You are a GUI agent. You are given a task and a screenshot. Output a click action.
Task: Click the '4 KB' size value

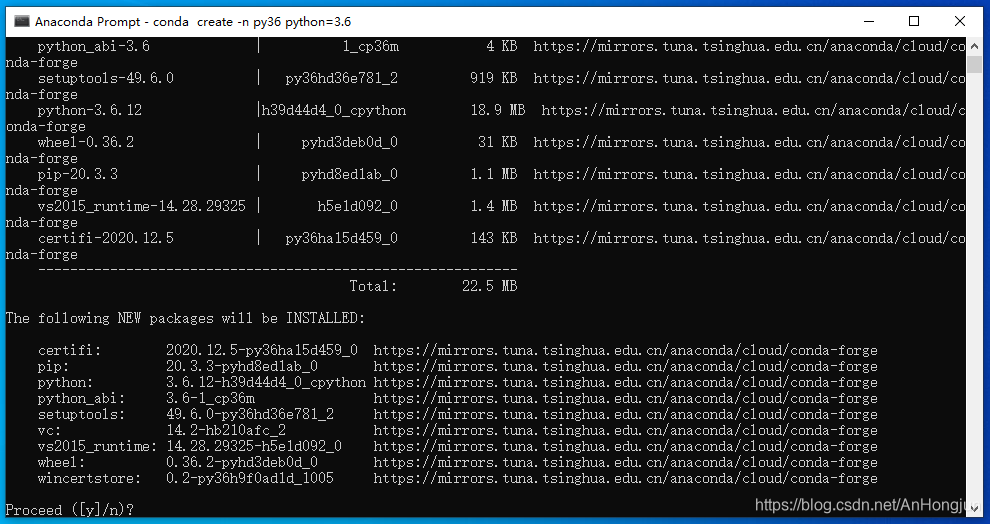(x=501, y=46)
